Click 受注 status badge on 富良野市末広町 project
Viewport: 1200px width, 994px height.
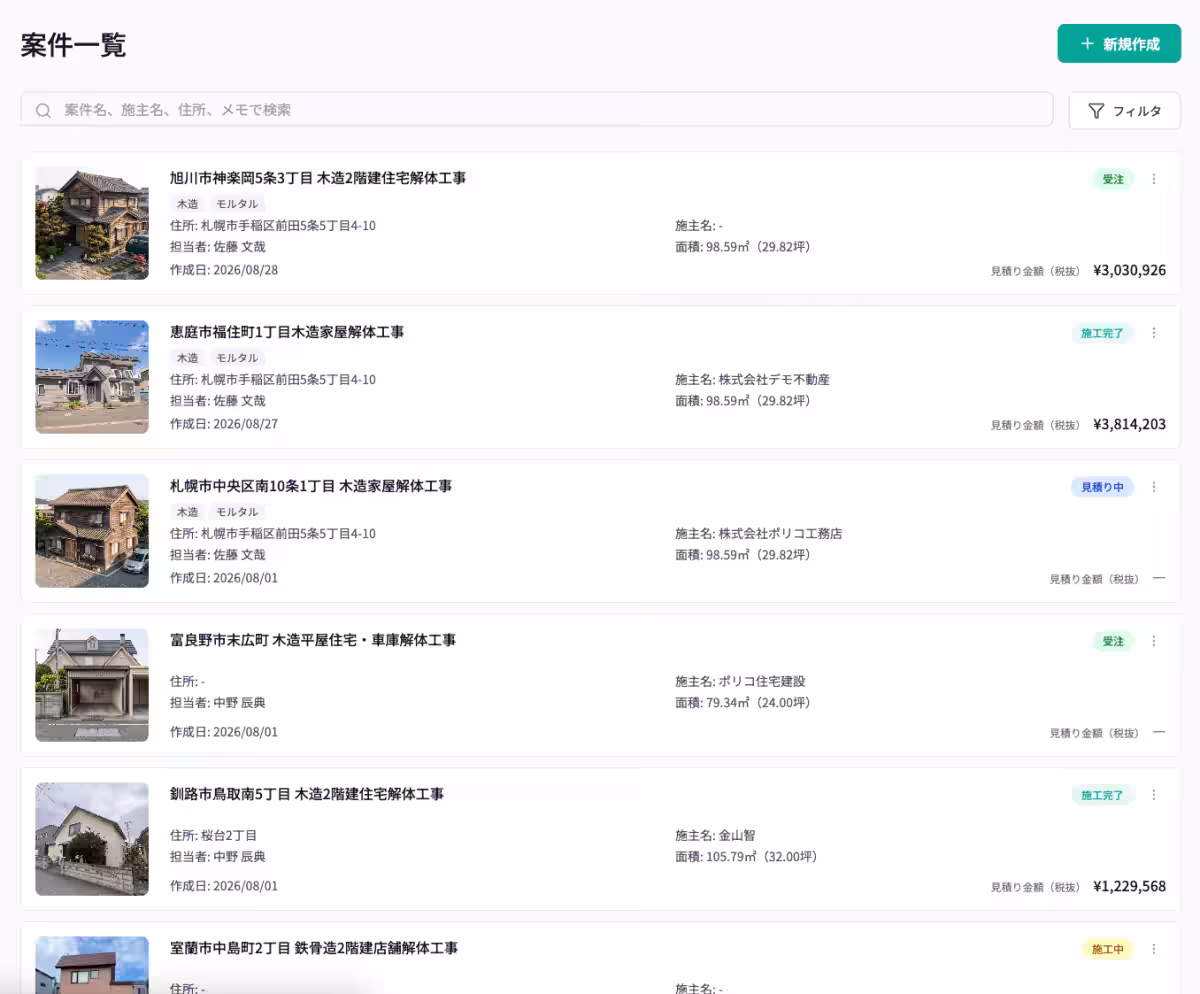(x=1113, y=642)
